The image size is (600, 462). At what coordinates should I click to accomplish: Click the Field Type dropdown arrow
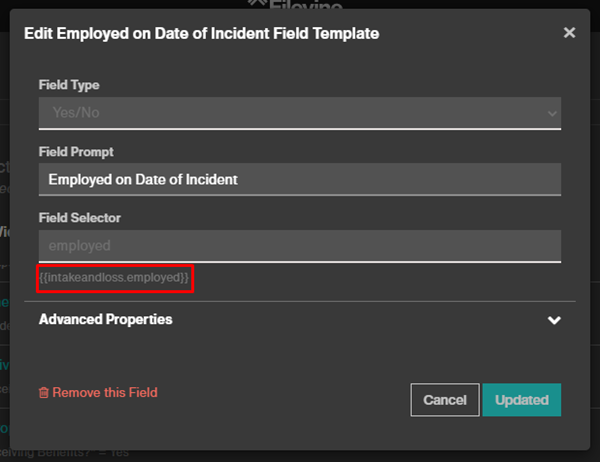click(x=552, y=113)
